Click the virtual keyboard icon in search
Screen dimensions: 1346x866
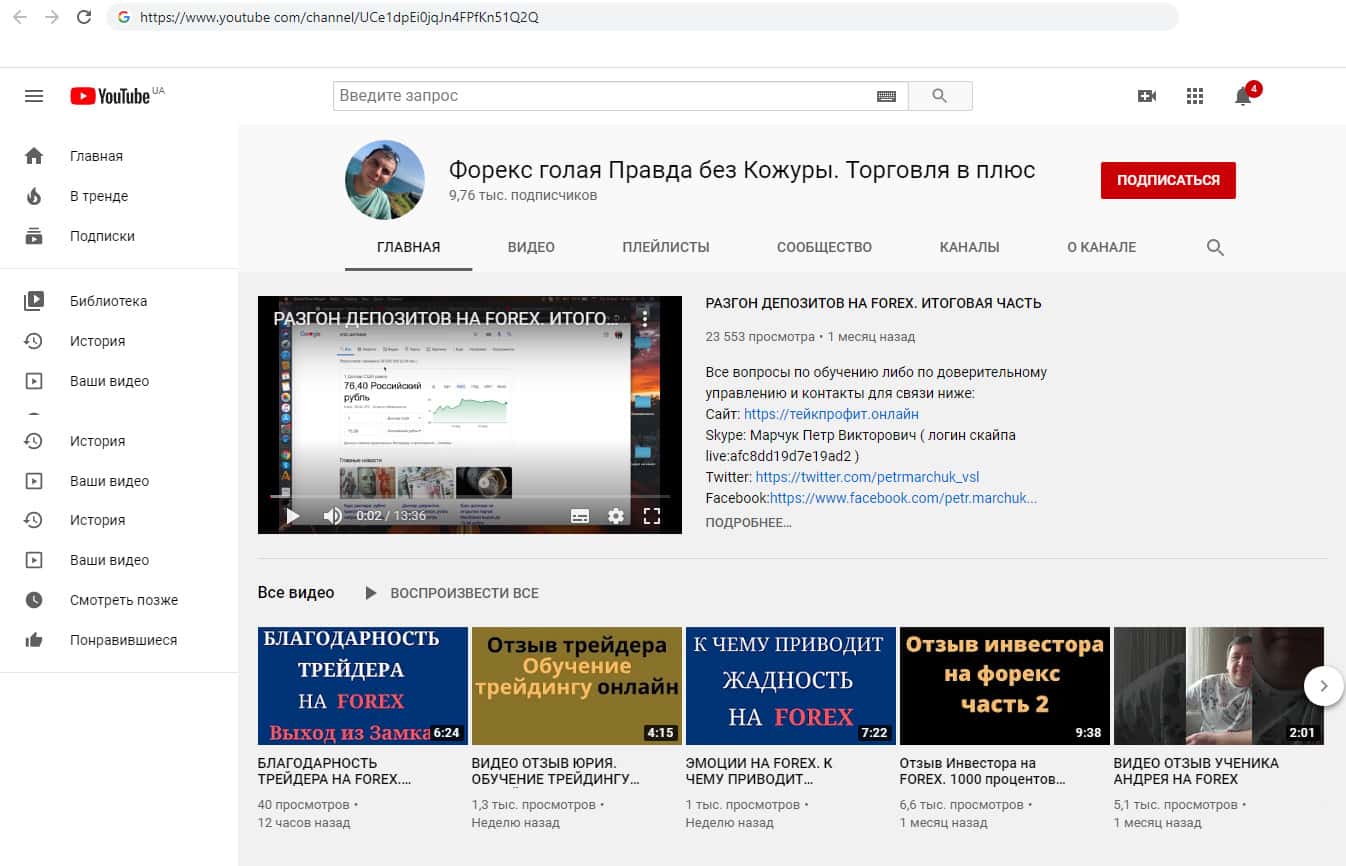click(886, 96)
